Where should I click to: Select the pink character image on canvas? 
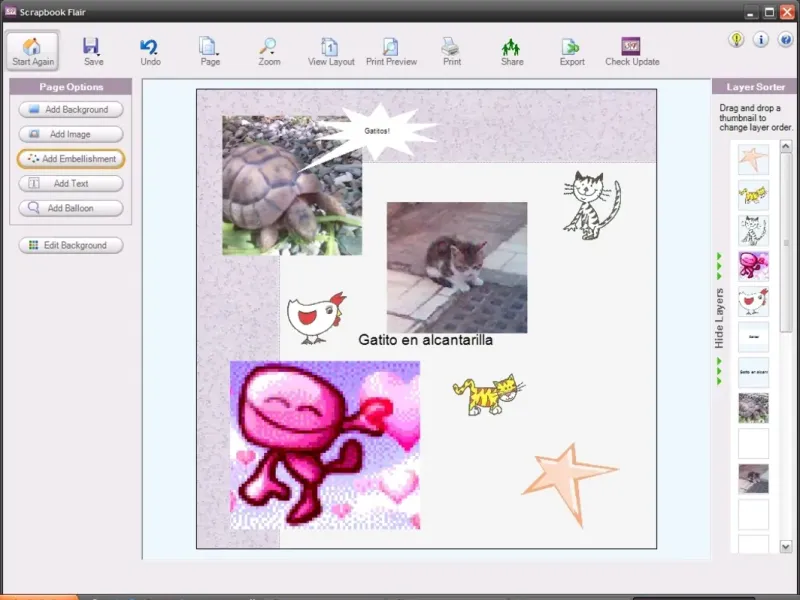(x=325, y=445)
